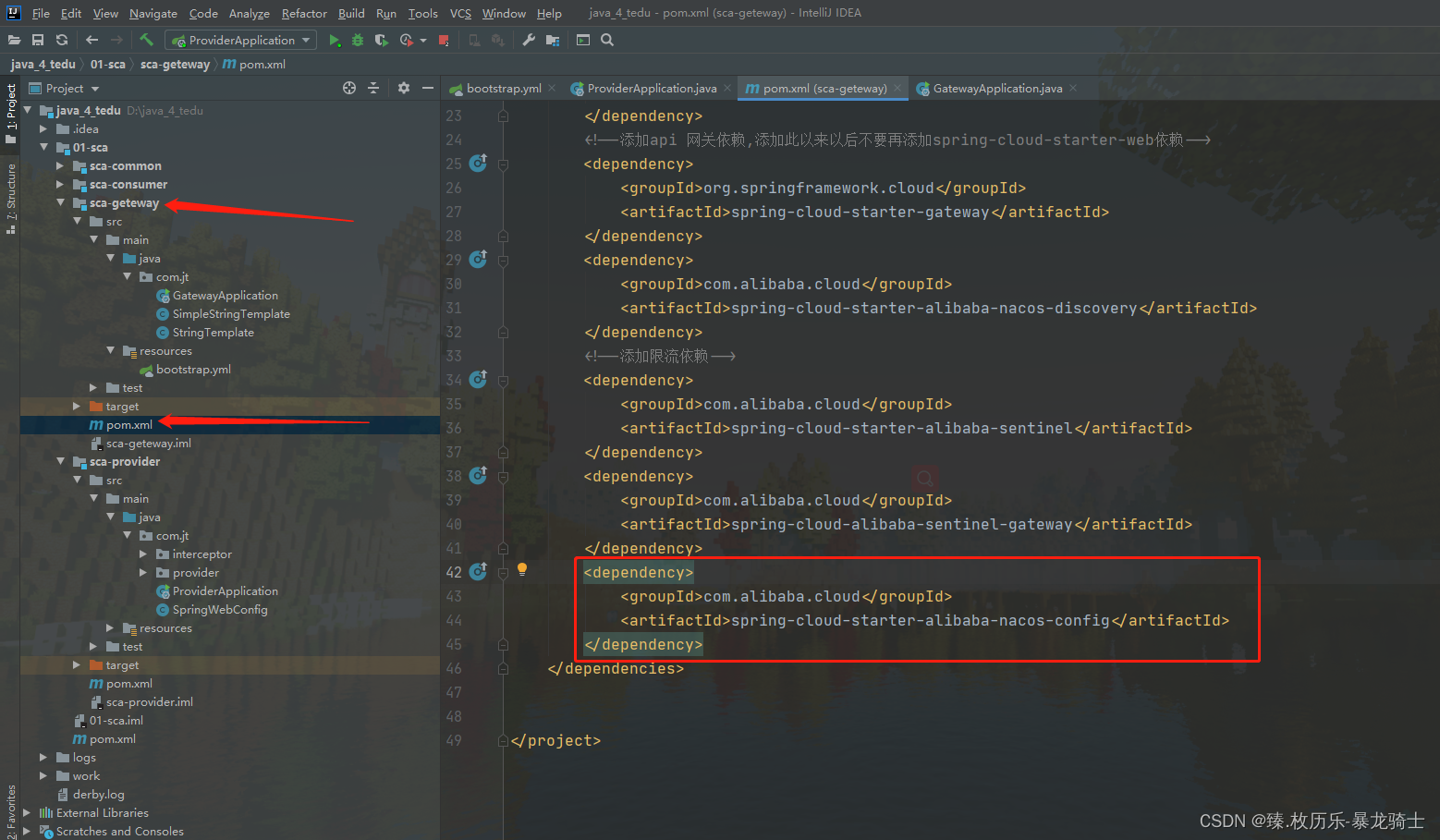Expand the sca-common module node
Image resolution: width=1440 pixels, height=840 pixels.
(x=61, y=165)
